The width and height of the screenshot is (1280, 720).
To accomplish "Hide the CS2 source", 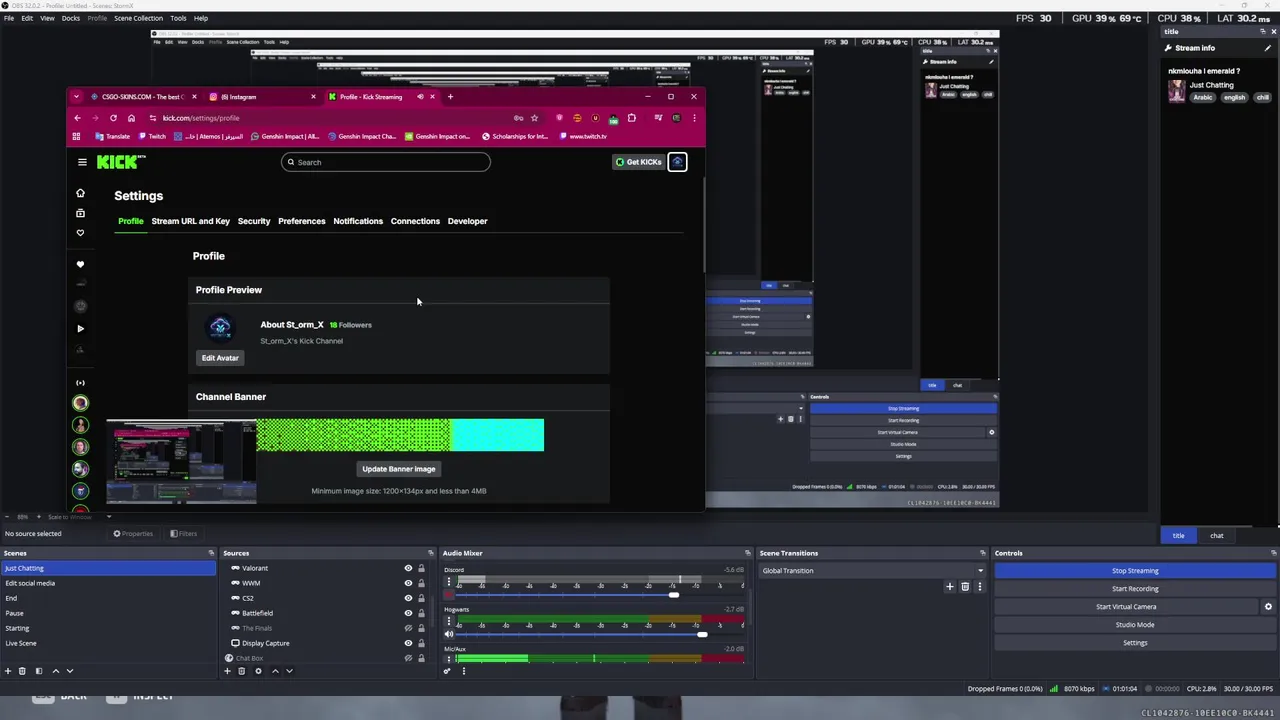I will tap(408, 598).
